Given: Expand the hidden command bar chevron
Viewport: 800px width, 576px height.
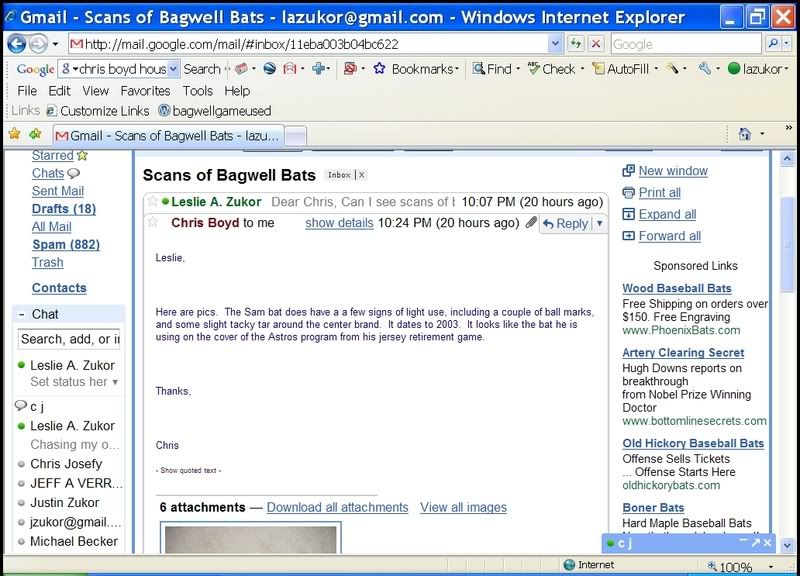Looking at the screenshot, I should (x=789, y=128).
